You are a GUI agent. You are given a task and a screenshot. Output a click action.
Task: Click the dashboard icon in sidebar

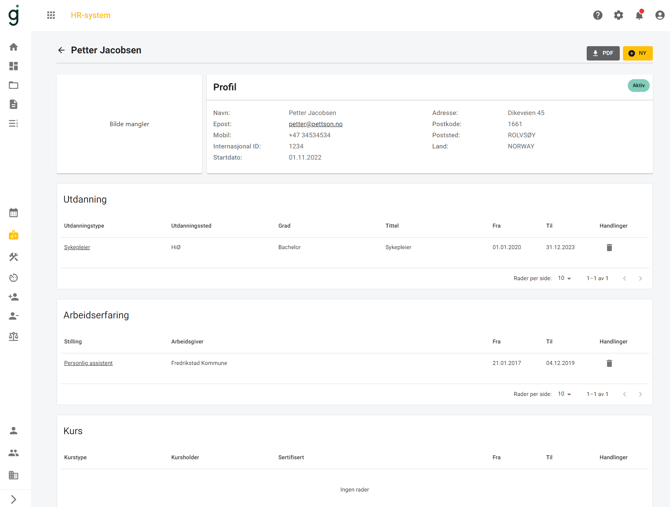[13, 66]
